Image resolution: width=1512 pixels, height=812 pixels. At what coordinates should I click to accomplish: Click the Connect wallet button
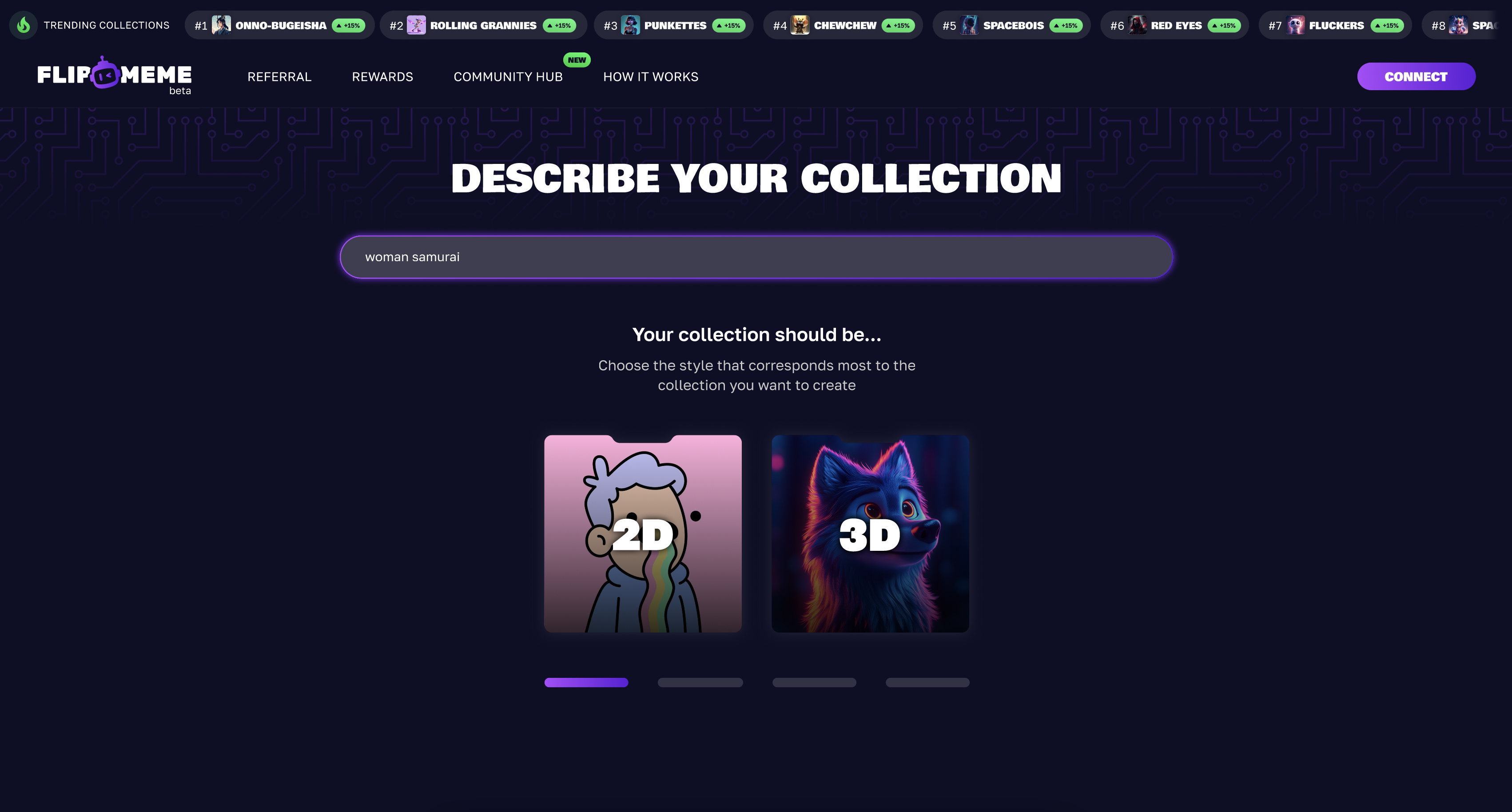coord(1416,76)
